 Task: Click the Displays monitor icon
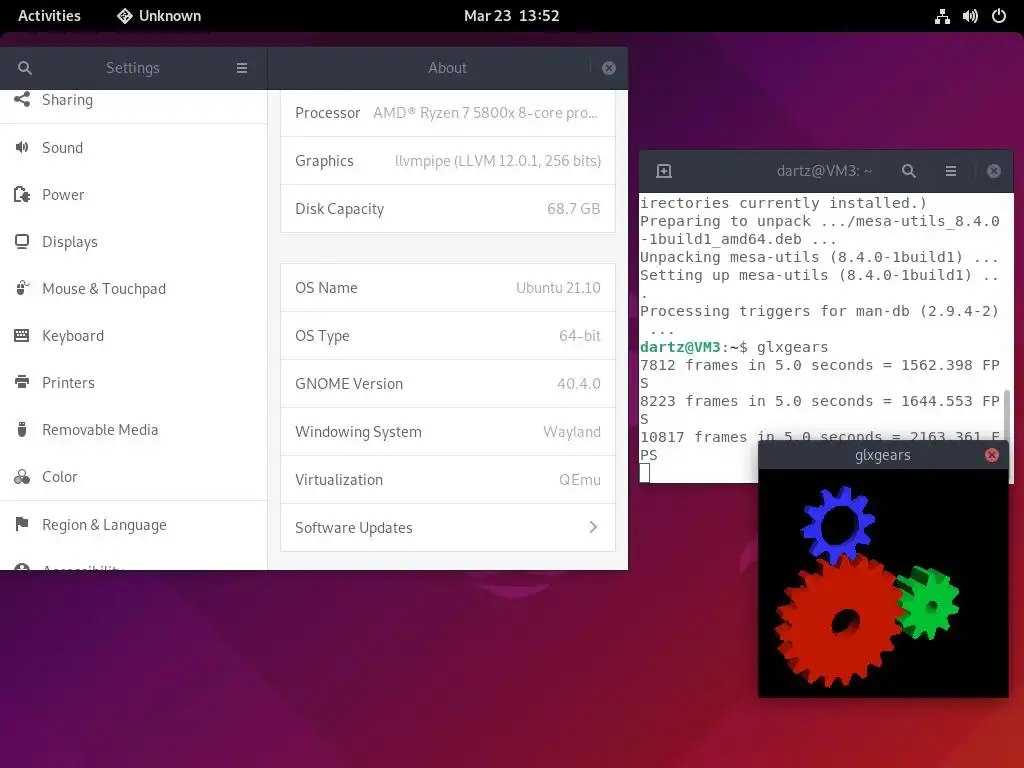pyautogui.click(x=22, y=242)
